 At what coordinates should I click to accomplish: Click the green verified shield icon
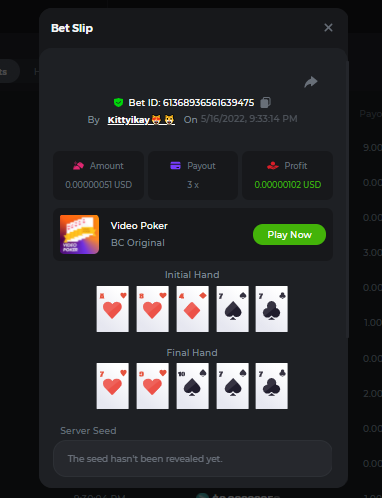pyautogui.click(x=118, y=102)
